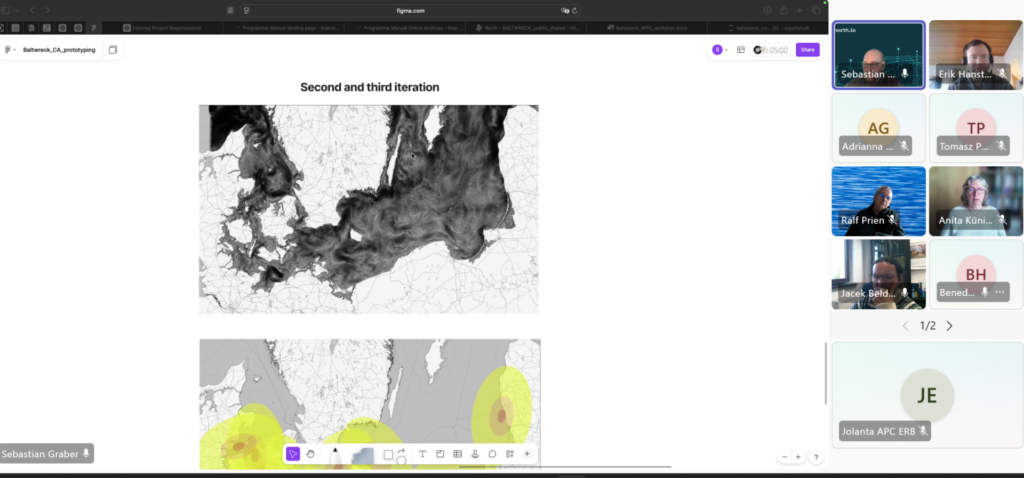The height and width of the screenshot is (478, 1024).
Task: Open the Stamp tool
Action: tap(475, 454)
